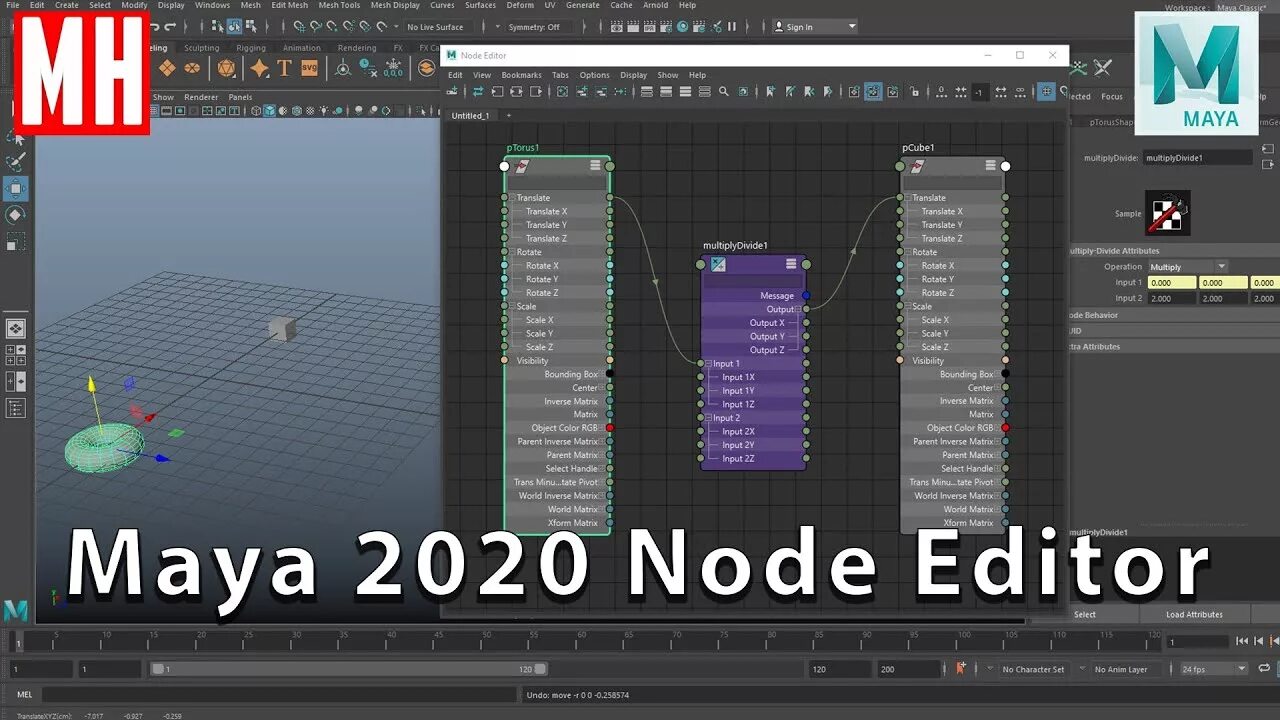Toggle Select by Object Type mode icon
1280x720 pixels.
pos(233,27)
